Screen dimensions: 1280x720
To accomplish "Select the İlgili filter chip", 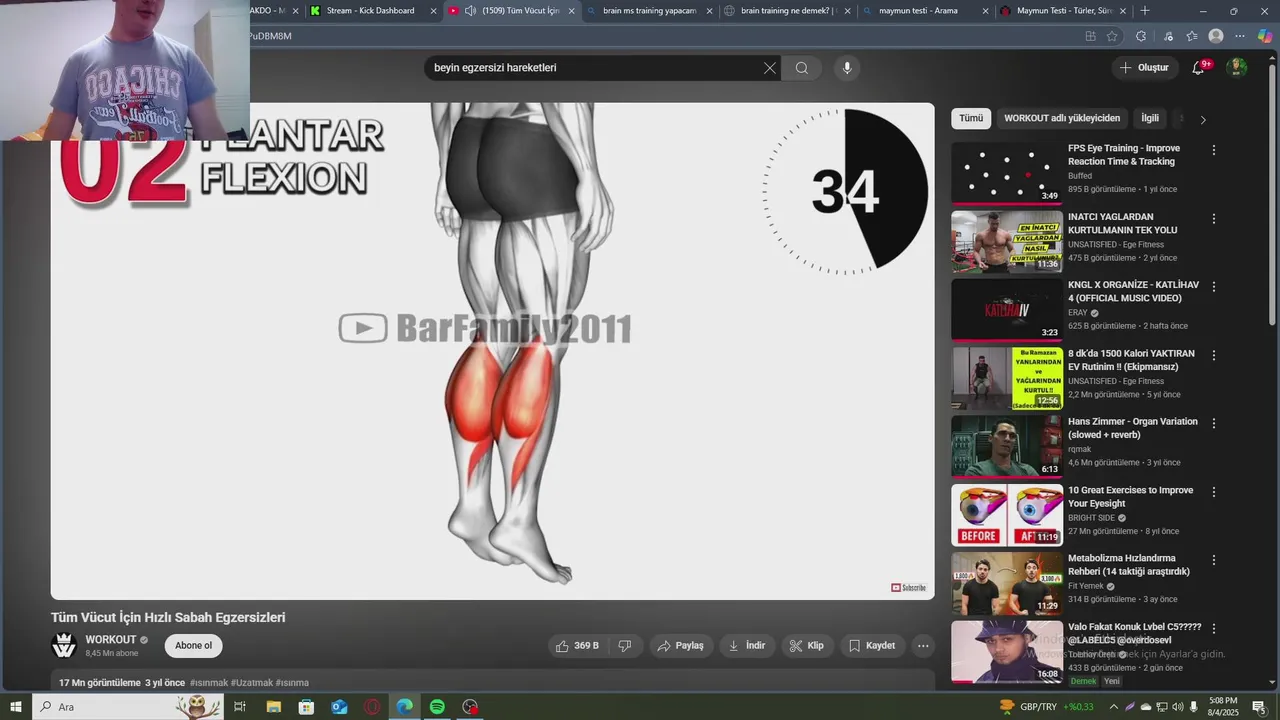I will pyautogui.click(x=1150, y=118).
